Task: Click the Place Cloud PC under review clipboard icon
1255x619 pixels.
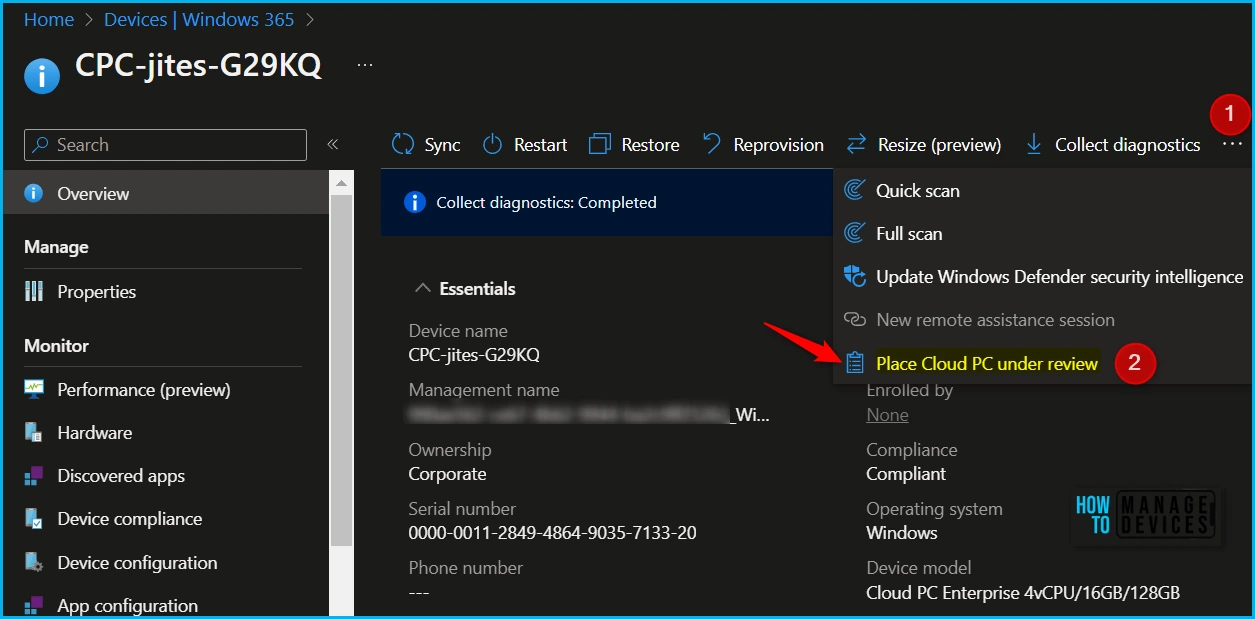Action: (855, 363)
